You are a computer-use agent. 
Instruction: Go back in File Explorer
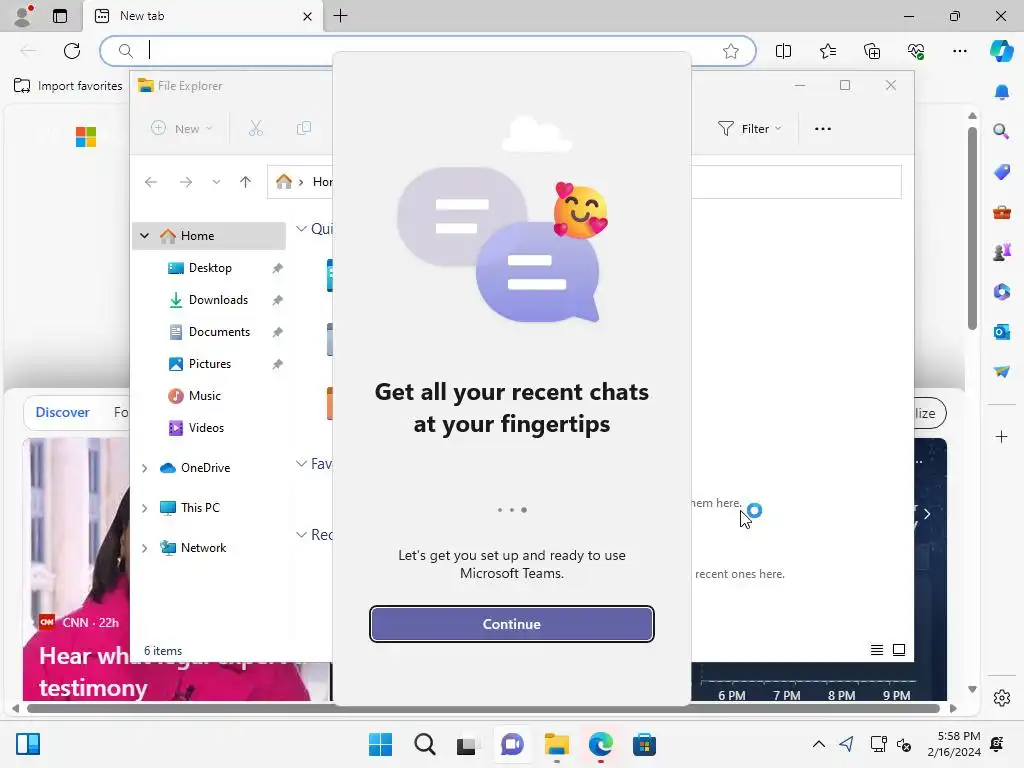tap(151, 182)
